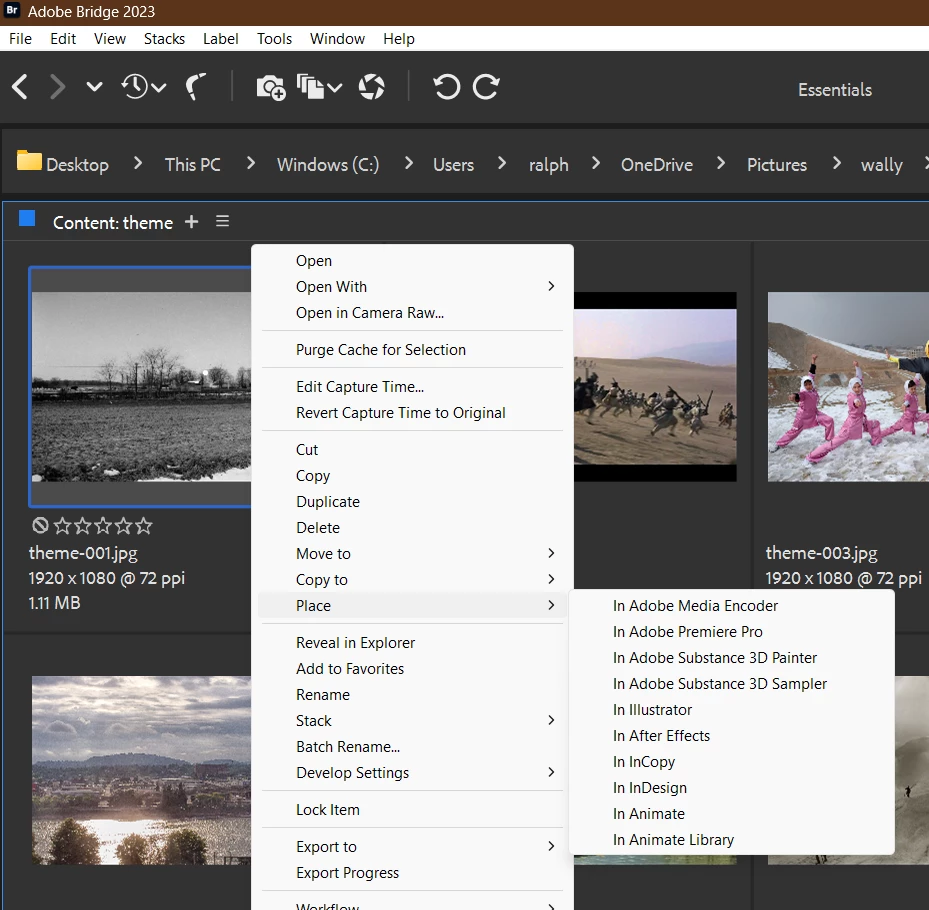Select theme-003.jpg martial arts thumbnail
This screenshot has height=910, width=929.
(x=848, y=386)
